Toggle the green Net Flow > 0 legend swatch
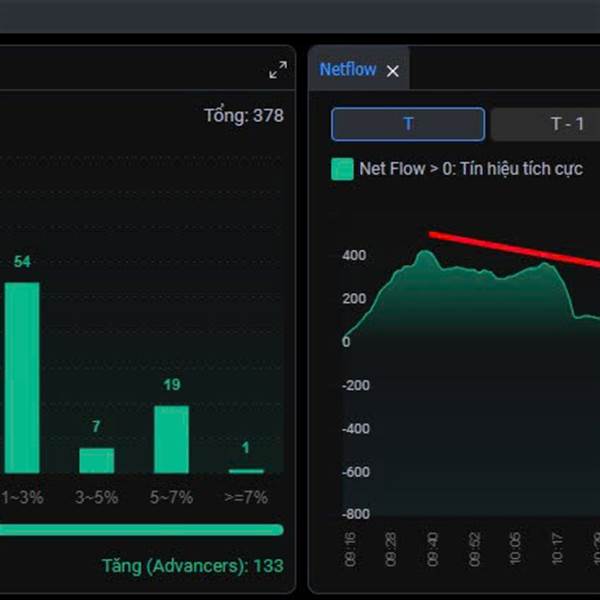 342,169
